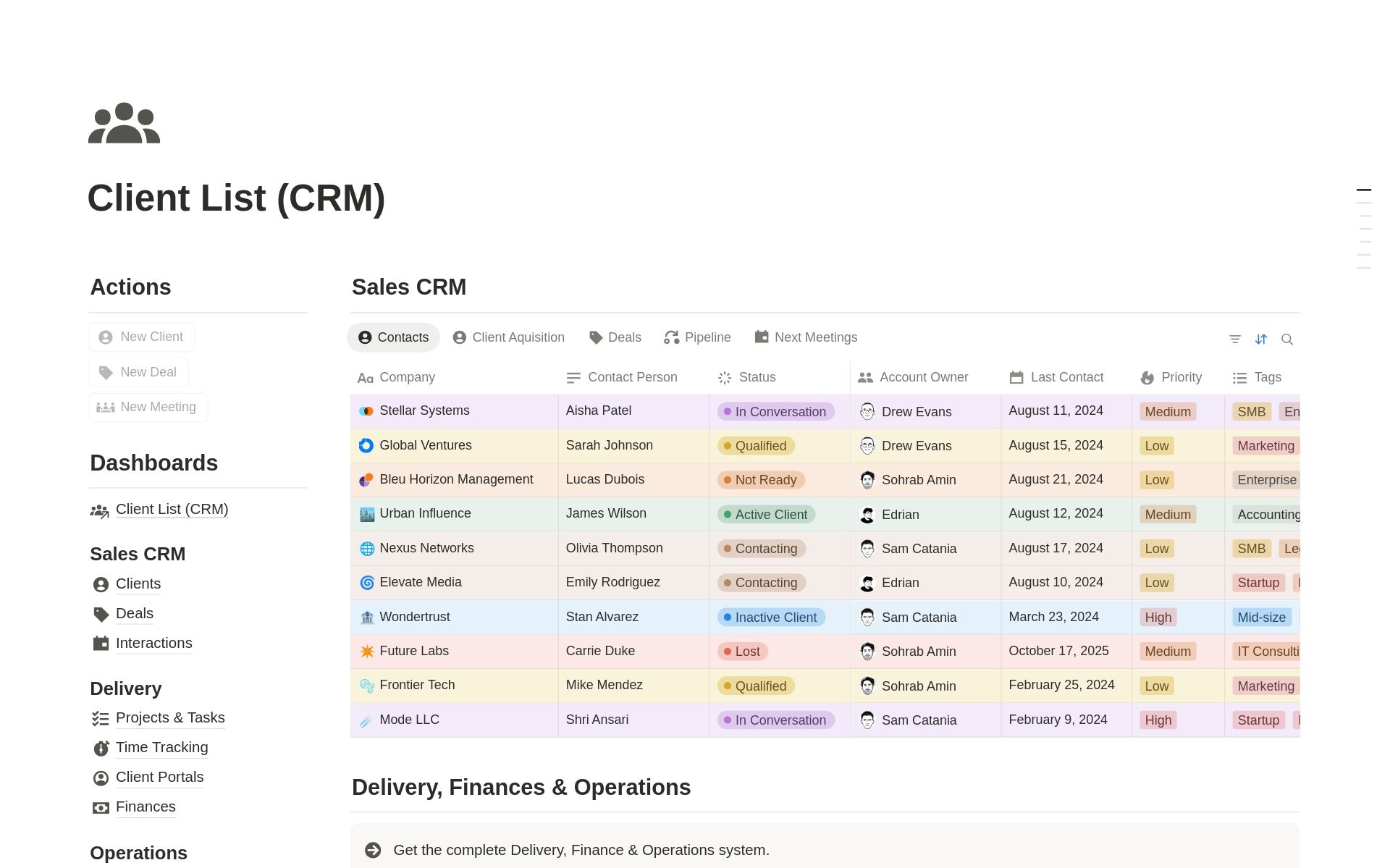
Task: Click the Global Ventures company icon
Action: click(x=366, y=445)
